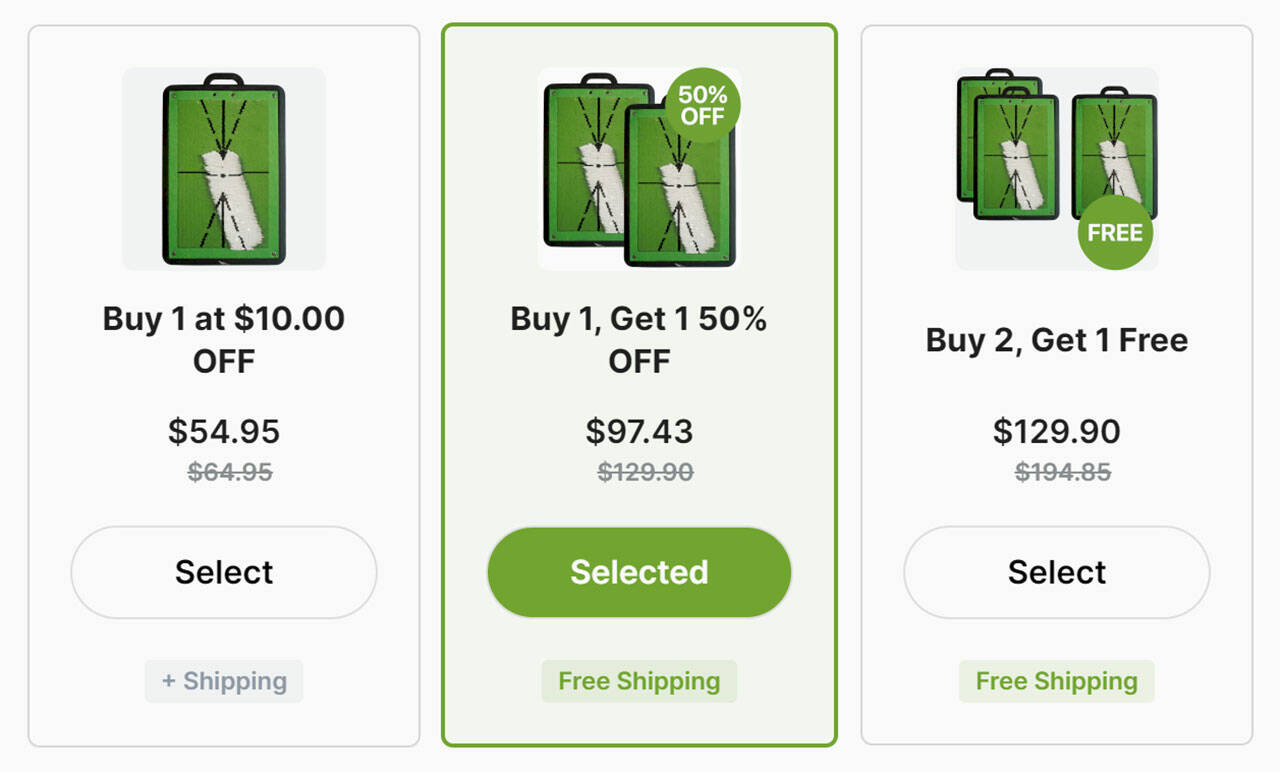
Task: Click the "Buy 2, Get 1 Free" title
Action: click(1057, 340)
